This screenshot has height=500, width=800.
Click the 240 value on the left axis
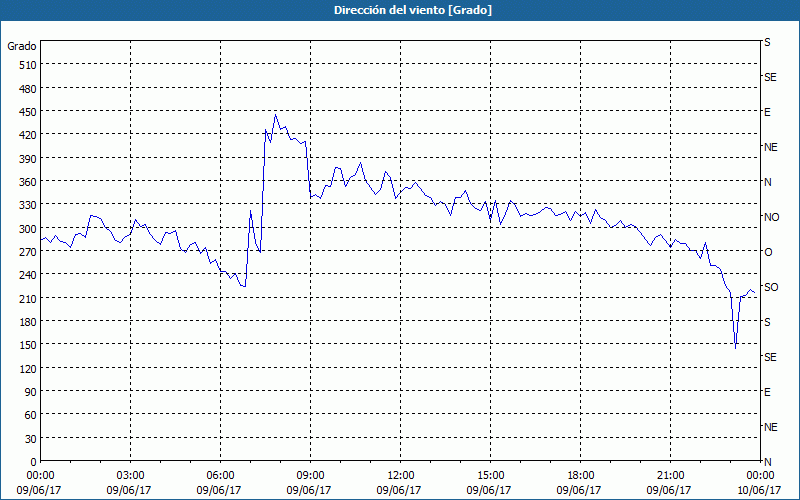point(28,275)
